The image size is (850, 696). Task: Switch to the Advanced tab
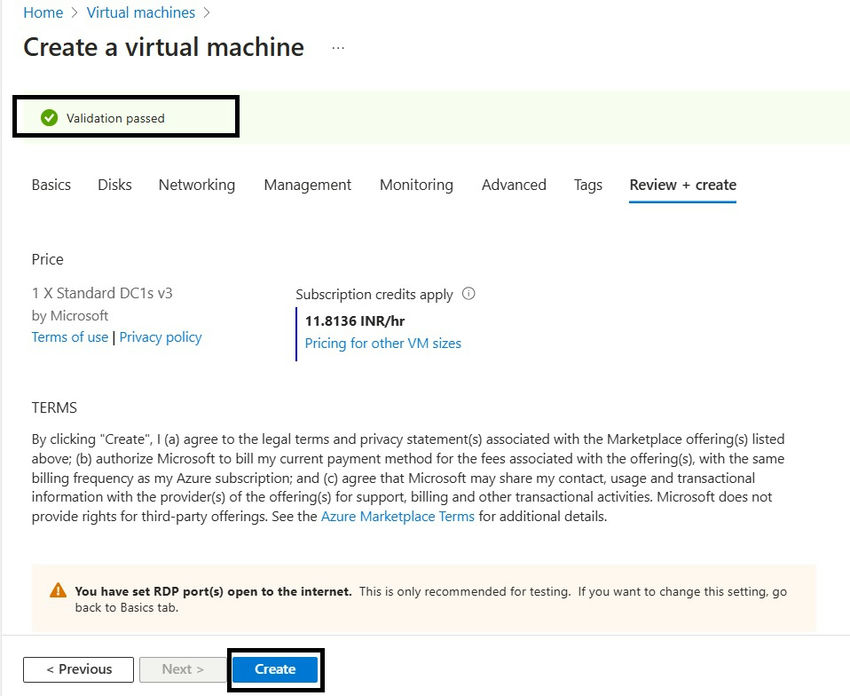click(514, 185)
